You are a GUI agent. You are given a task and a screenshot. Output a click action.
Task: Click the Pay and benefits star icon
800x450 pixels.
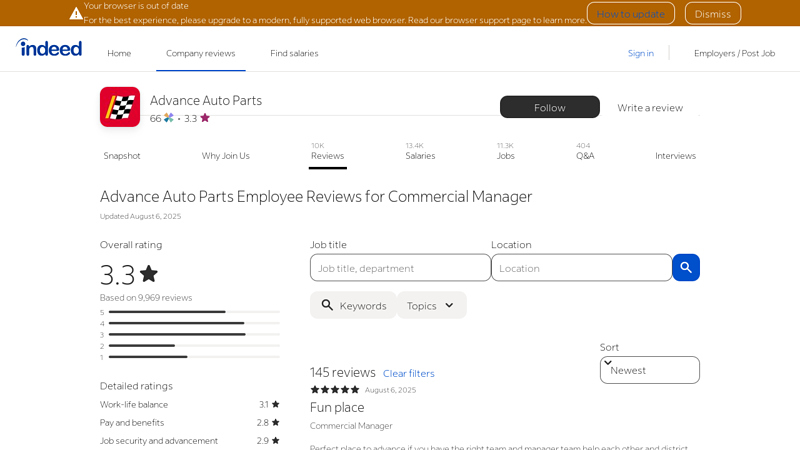click(276, 422)
